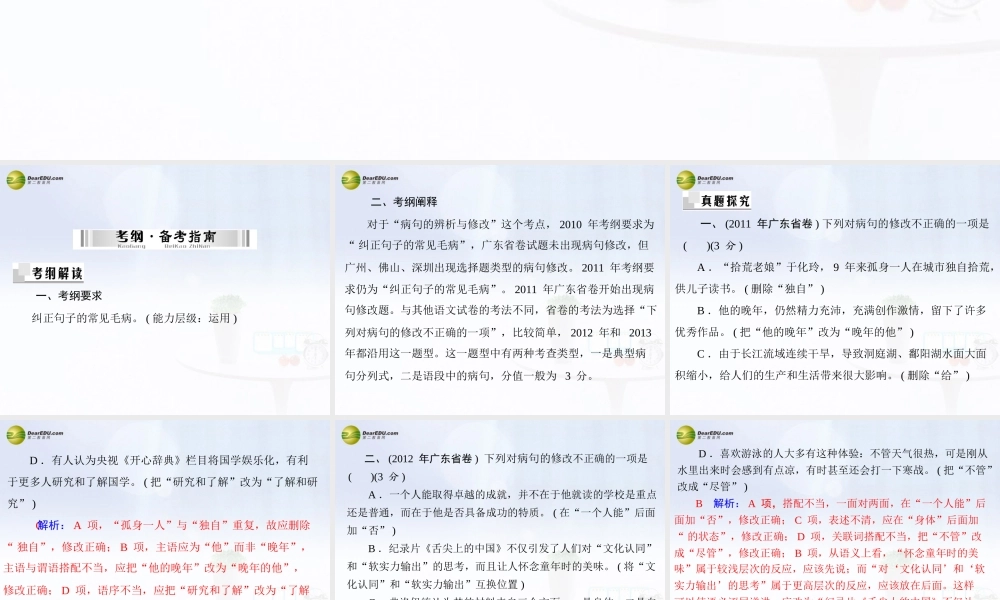Click the DearEDU logo on the 考纲解读 slide

[x=34, y=180]
